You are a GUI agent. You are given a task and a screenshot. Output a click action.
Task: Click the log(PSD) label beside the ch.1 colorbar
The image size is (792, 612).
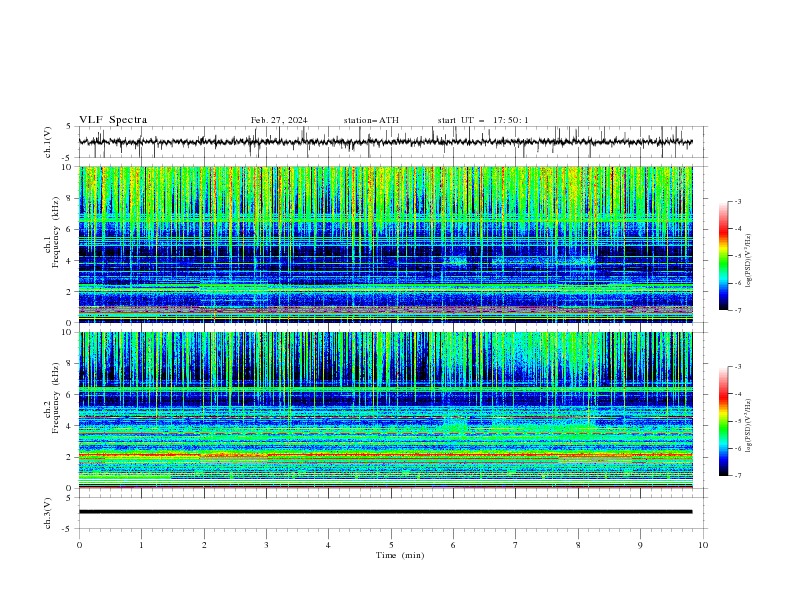point(749,261)
